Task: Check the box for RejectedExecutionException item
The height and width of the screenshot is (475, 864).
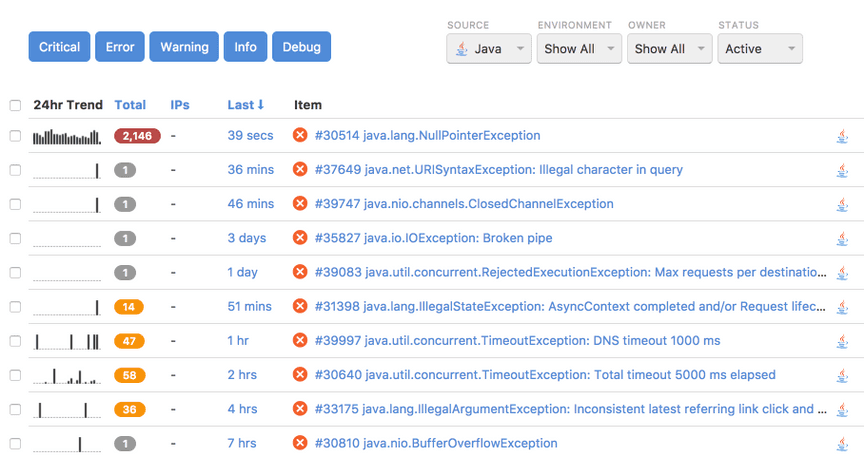Action: (x=15, y=273)
